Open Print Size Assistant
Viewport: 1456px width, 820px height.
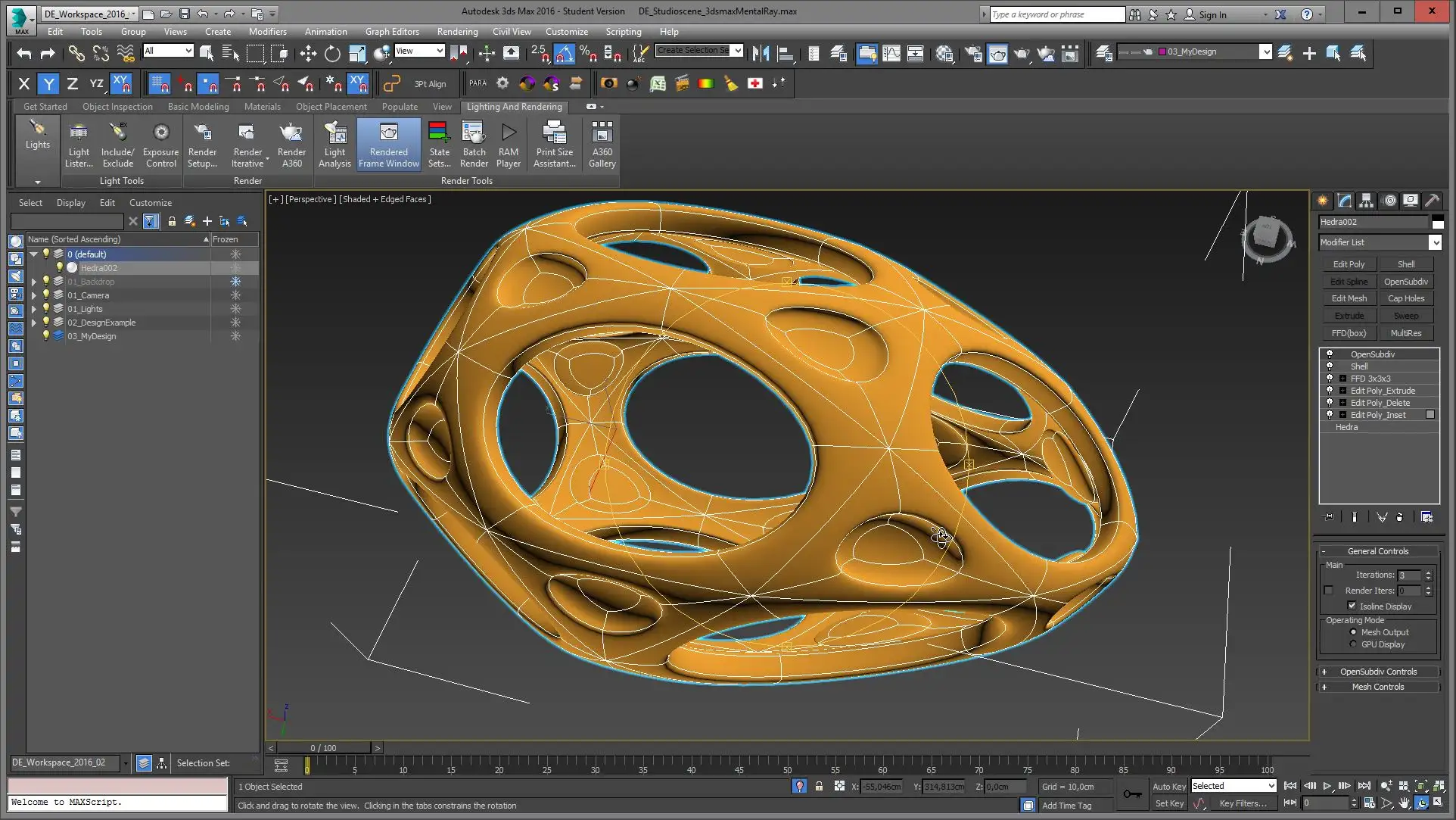tap(555, 145)
